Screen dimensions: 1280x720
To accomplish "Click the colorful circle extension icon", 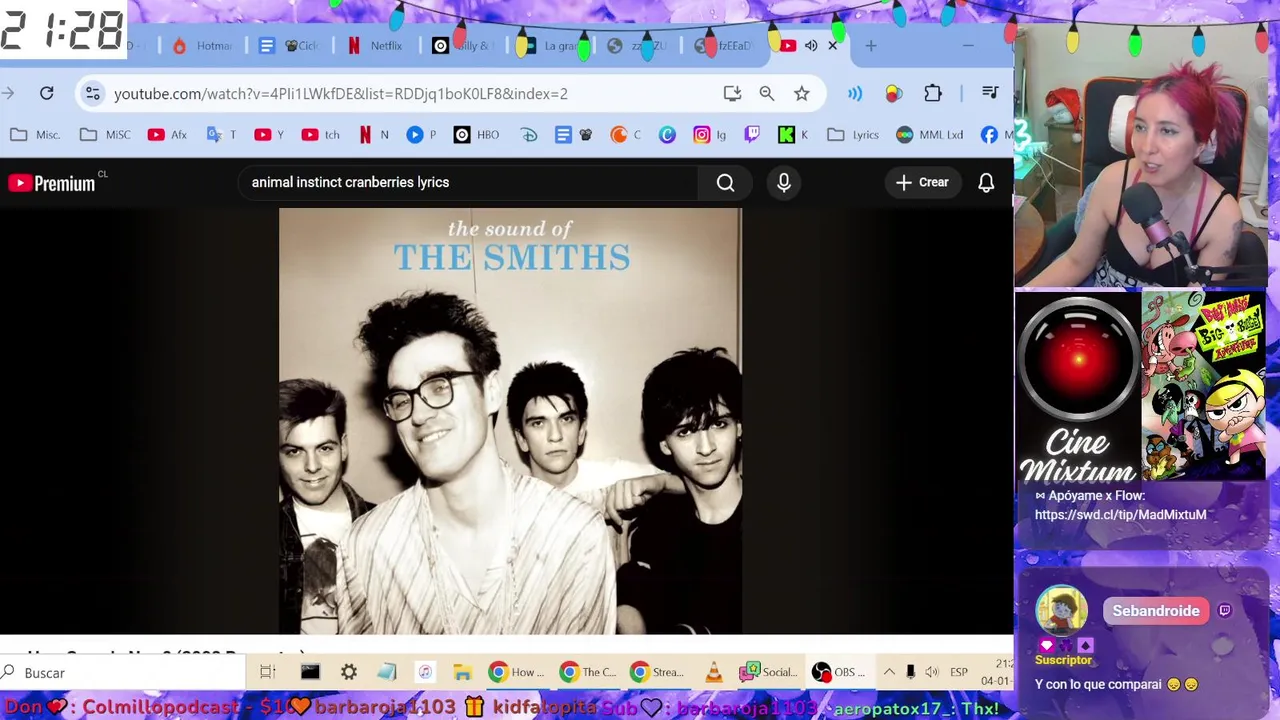I will 893,93.
